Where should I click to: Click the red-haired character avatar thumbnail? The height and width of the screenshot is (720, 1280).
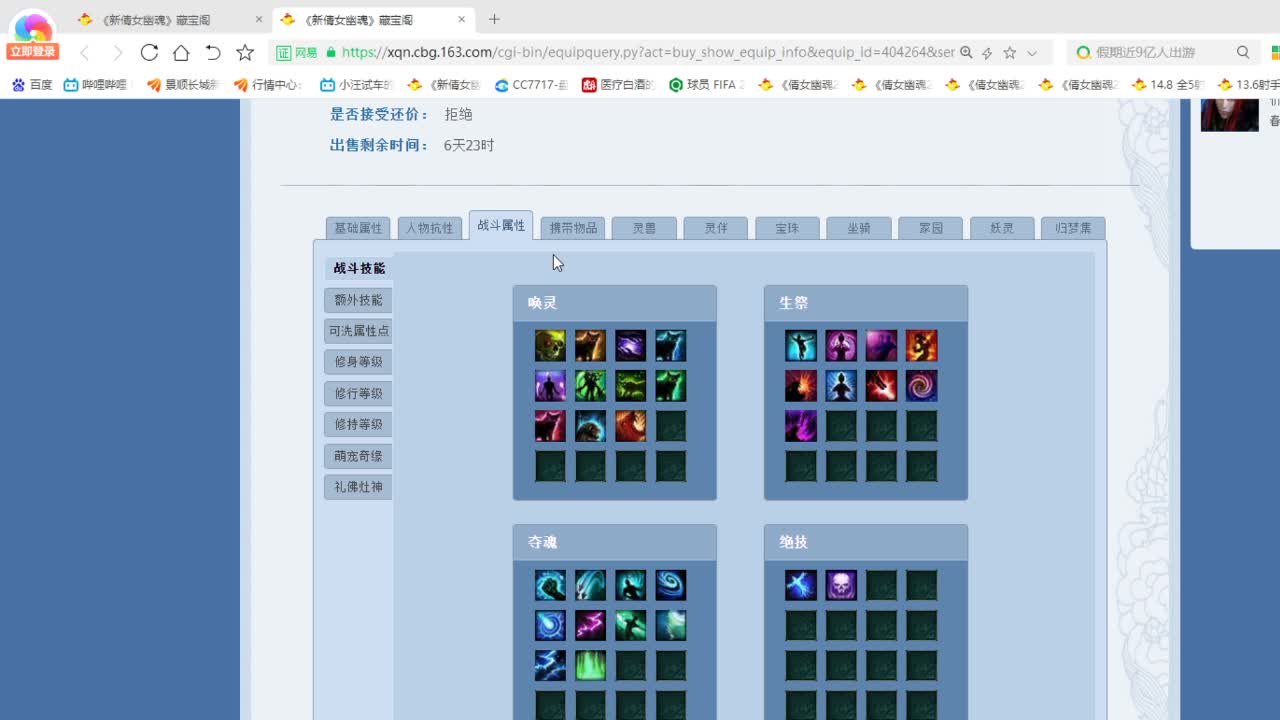(1229, 115)
